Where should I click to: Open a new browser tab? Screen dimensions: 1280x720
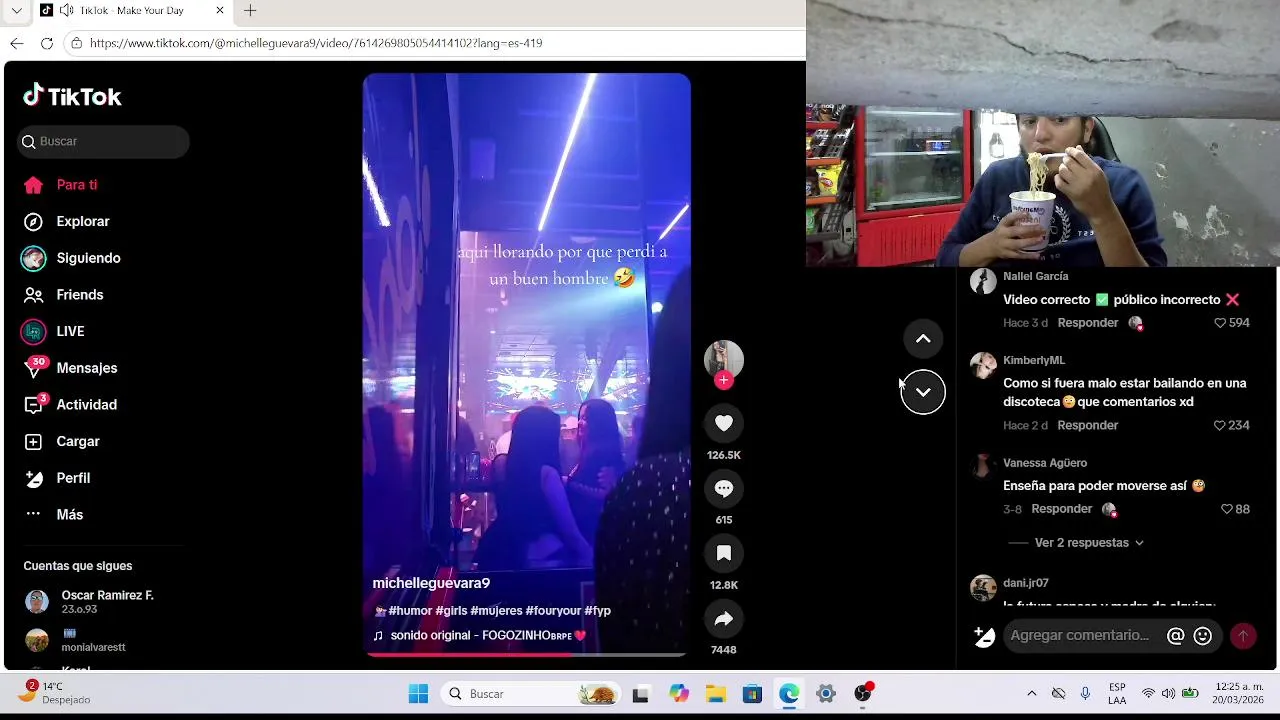click(x=250, y=10)
